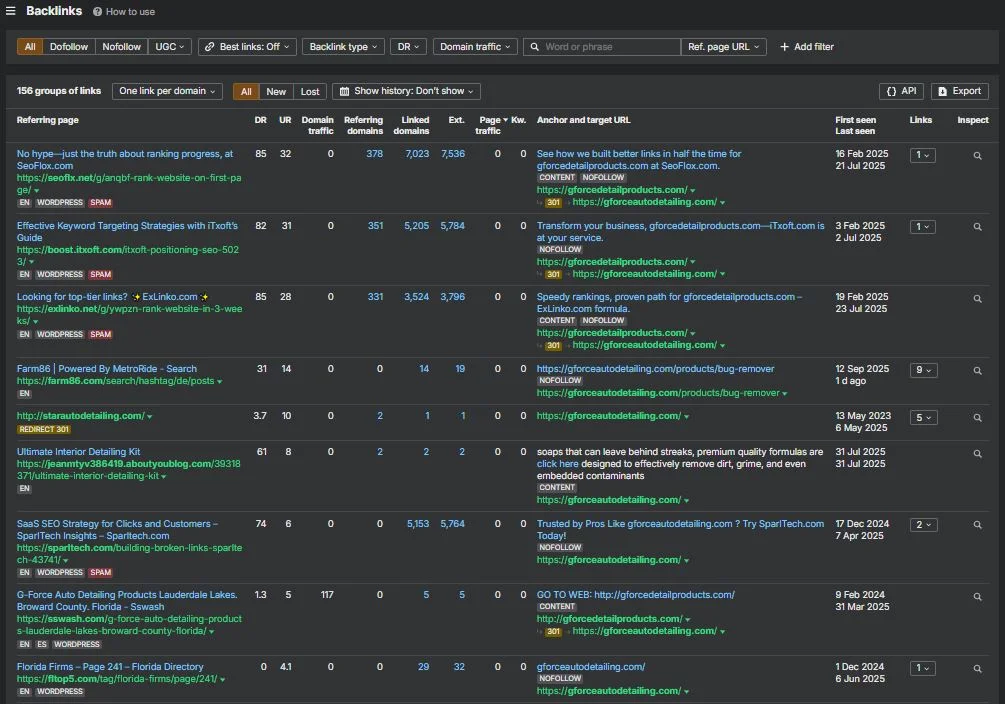Click 5,784 external links value
This screenshot has width=1005, height=704.
coord(453,226)
